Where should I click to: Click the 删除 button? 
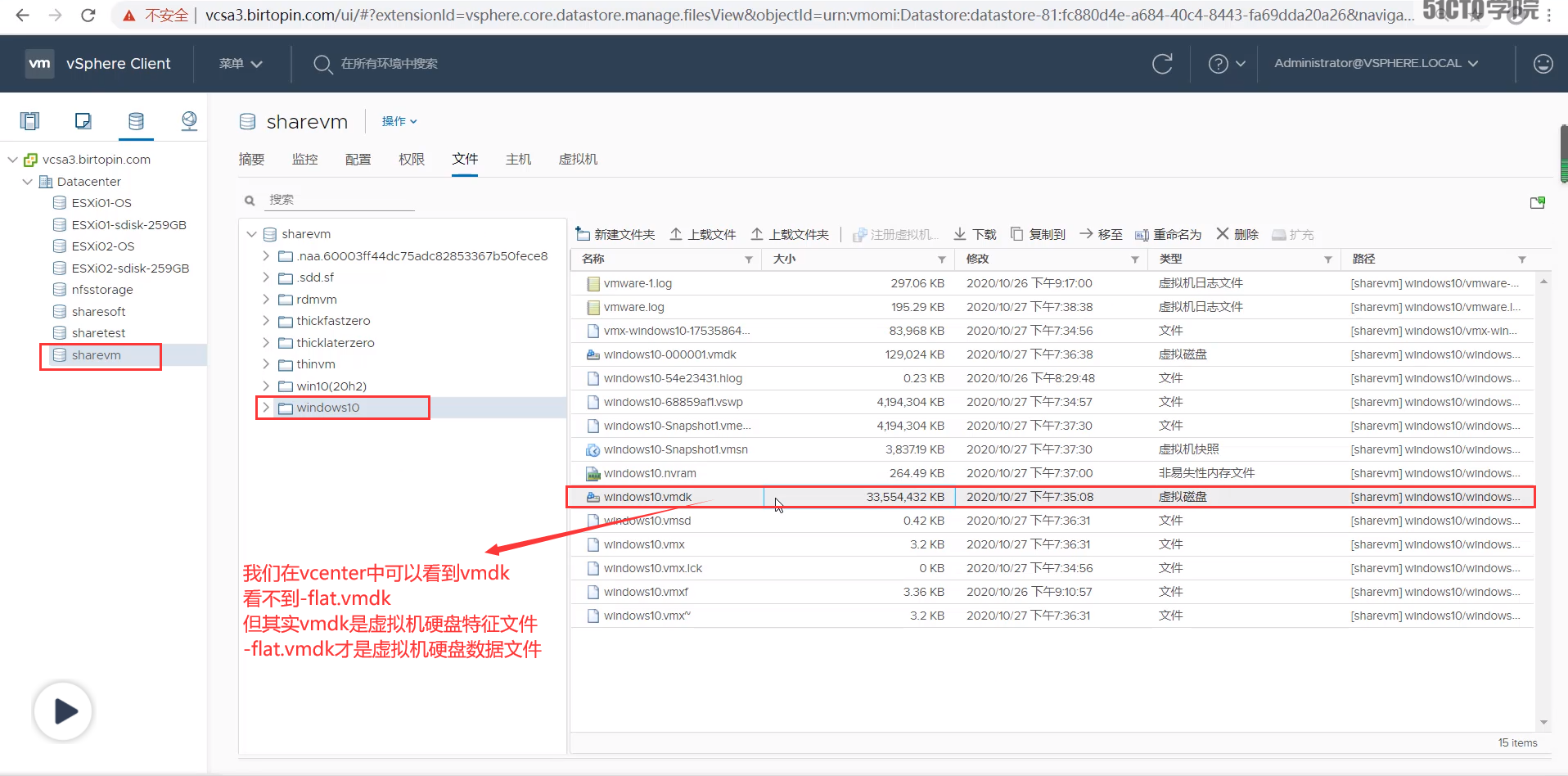[1237, 235]
